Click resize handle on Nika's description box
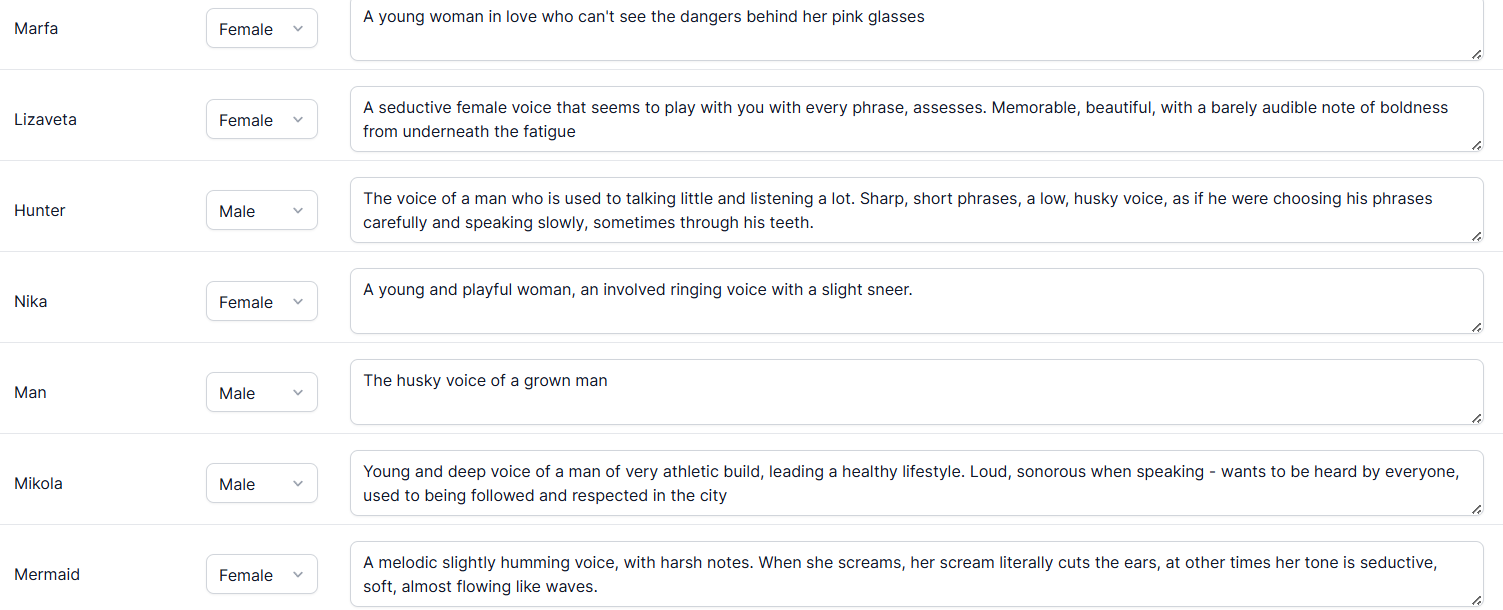This screenshot has width=1503, height=610. (x=1477, y=328)
